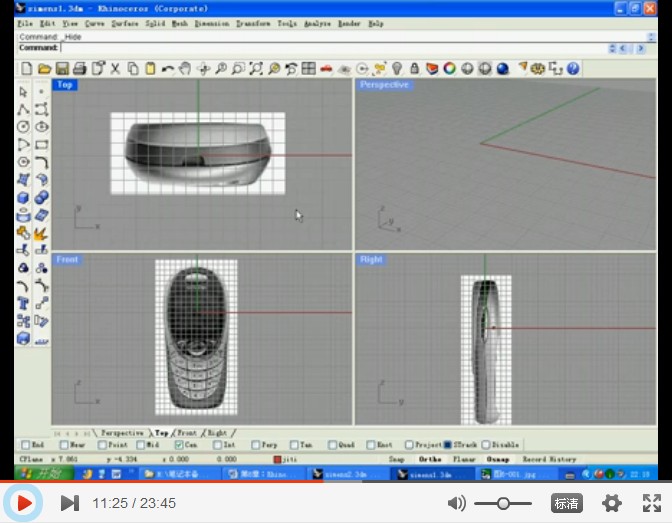Select the Box solid tool in left toolbar
The width and height of the screenshot is (672, 523).
[x=24, y=198]
